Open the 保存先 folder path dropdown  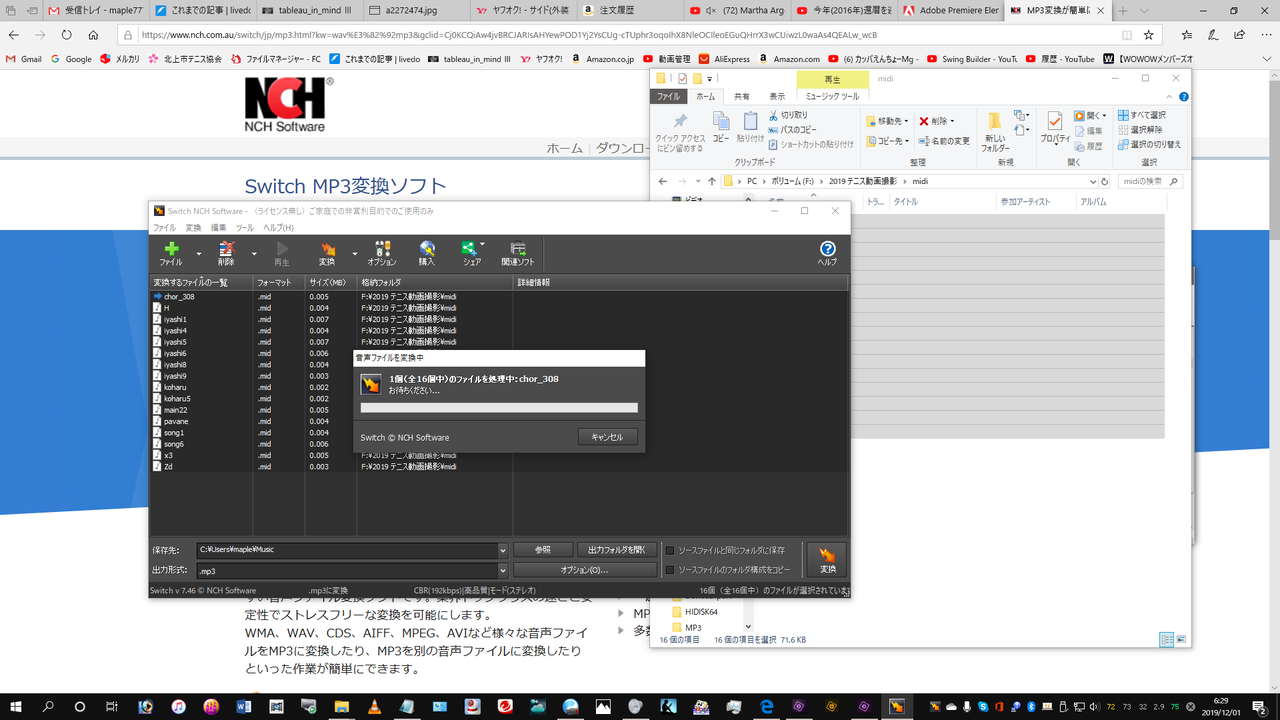tap(503, 550)
